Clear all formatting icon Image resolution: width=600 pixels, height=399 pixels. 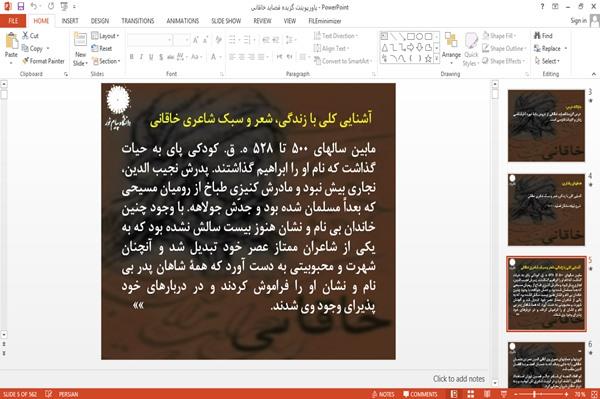(x=218, y=40)
